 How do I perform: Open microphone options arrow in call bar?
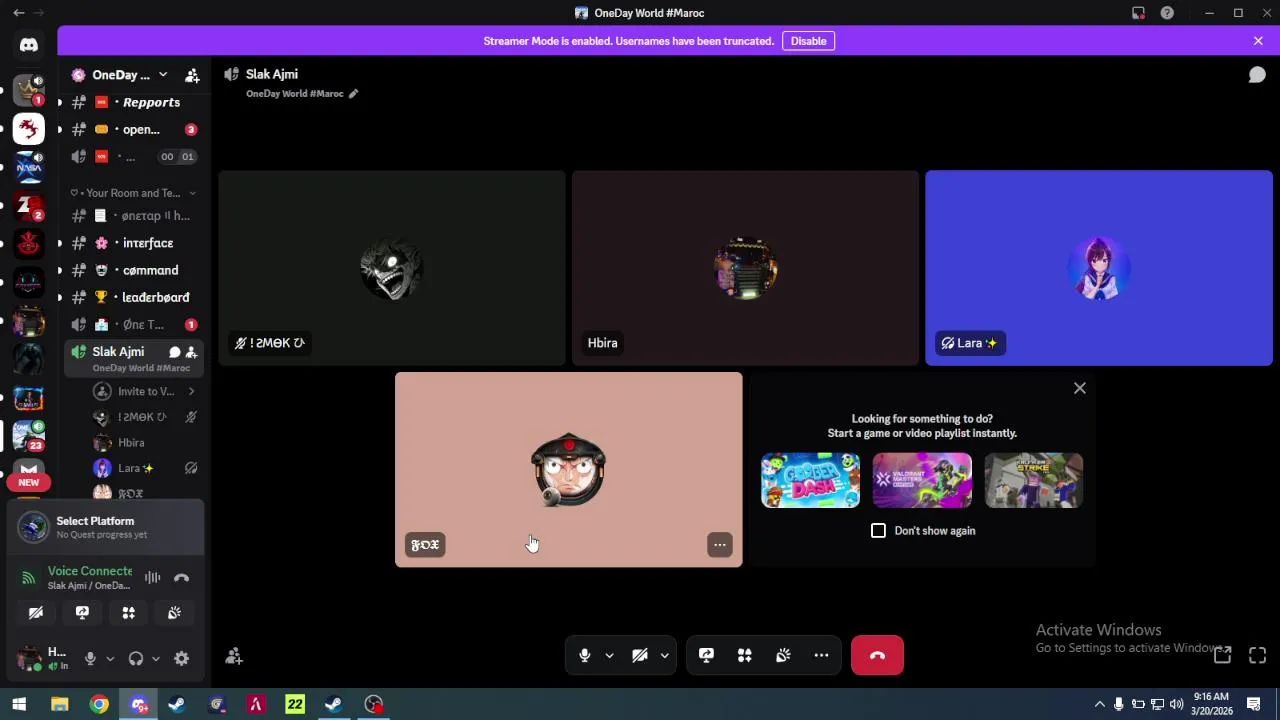point(609,656)
